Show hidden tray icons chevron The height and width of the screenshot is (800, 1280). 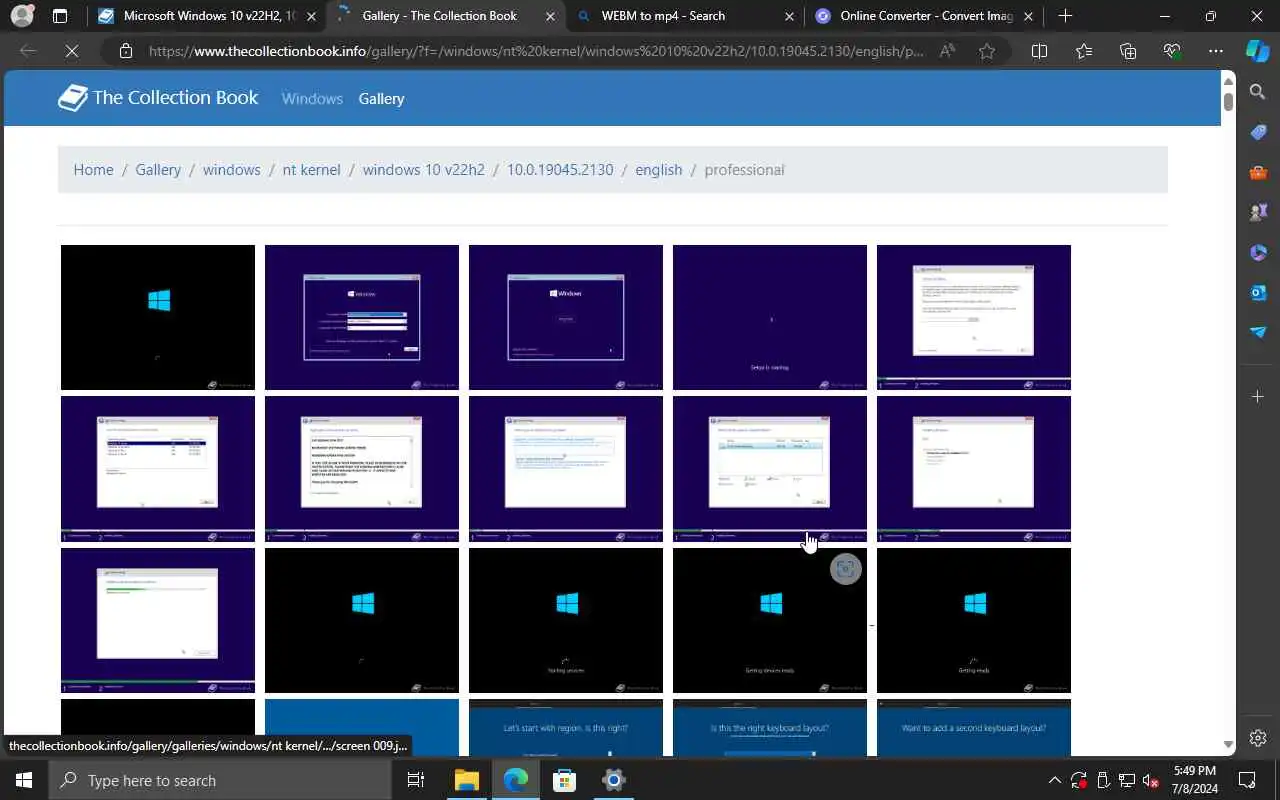1054,780
